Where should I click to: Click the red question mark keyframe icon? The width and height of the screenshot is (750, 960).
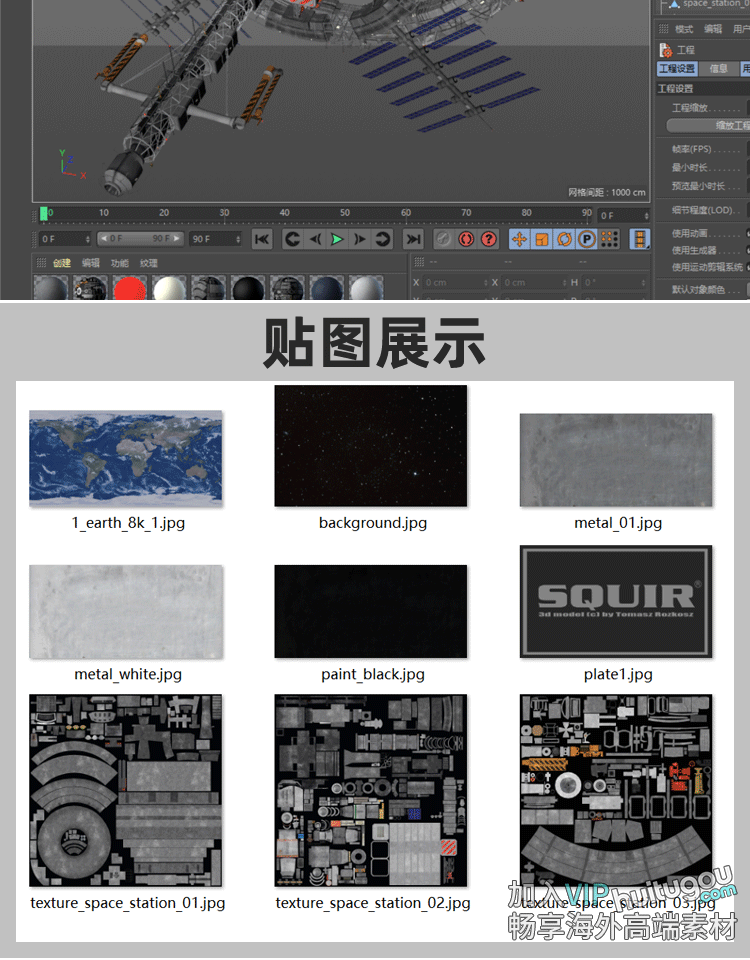pos(489,239)
